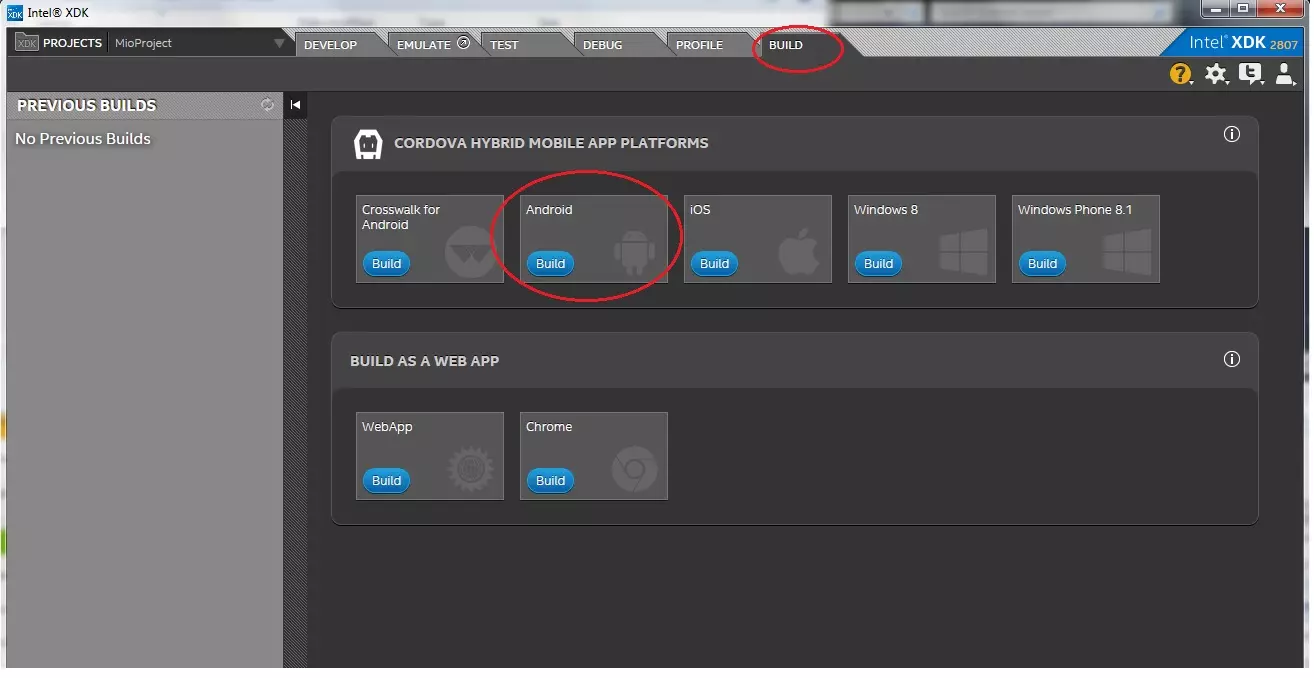Image resolution: width=1314 pixels, height=678 pixels.
Task: Open the settings gear icon
Action: tap(1215, 74)
